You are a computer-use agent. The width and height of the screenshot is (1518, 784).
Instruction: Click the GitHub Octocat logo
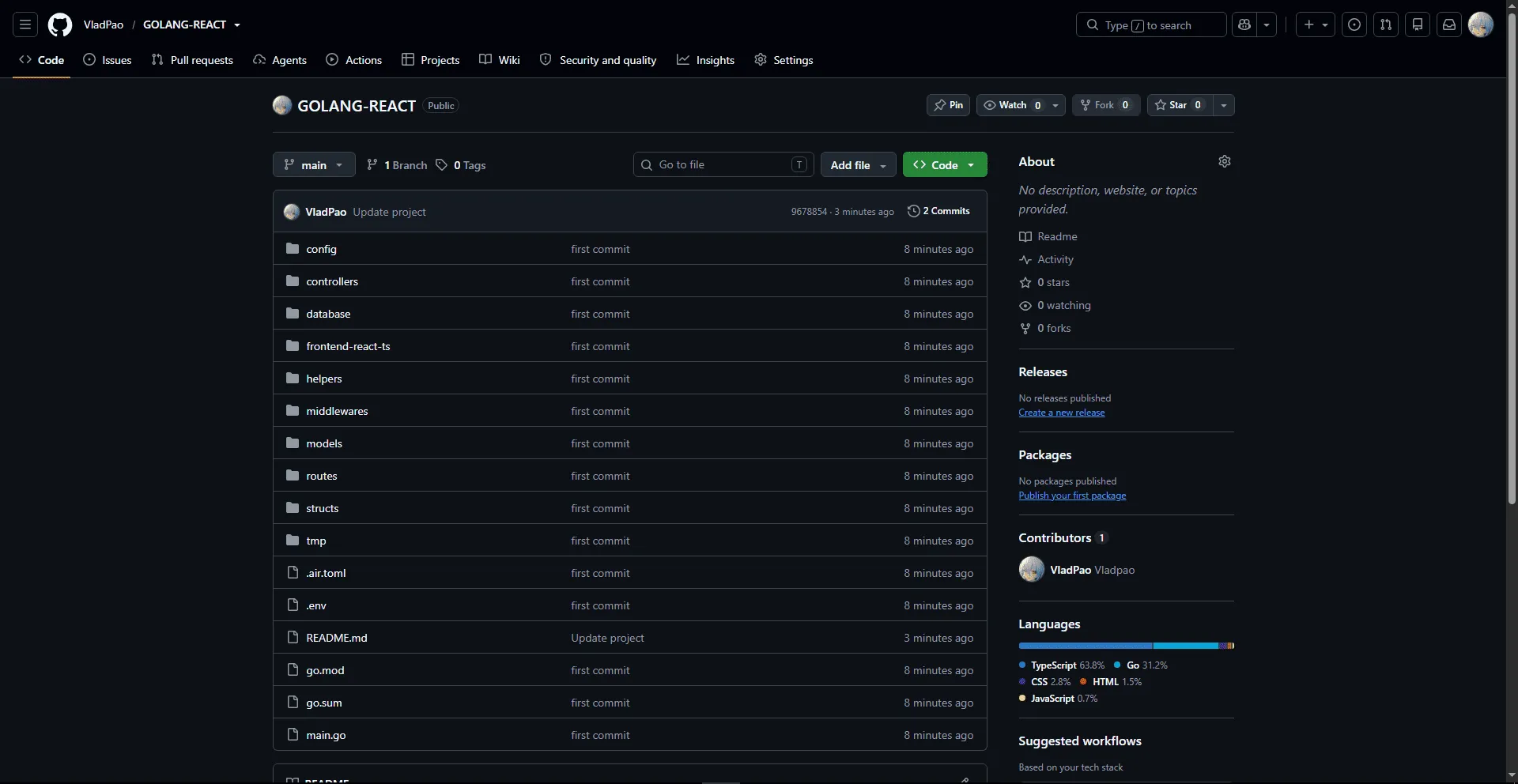[60, 24]
